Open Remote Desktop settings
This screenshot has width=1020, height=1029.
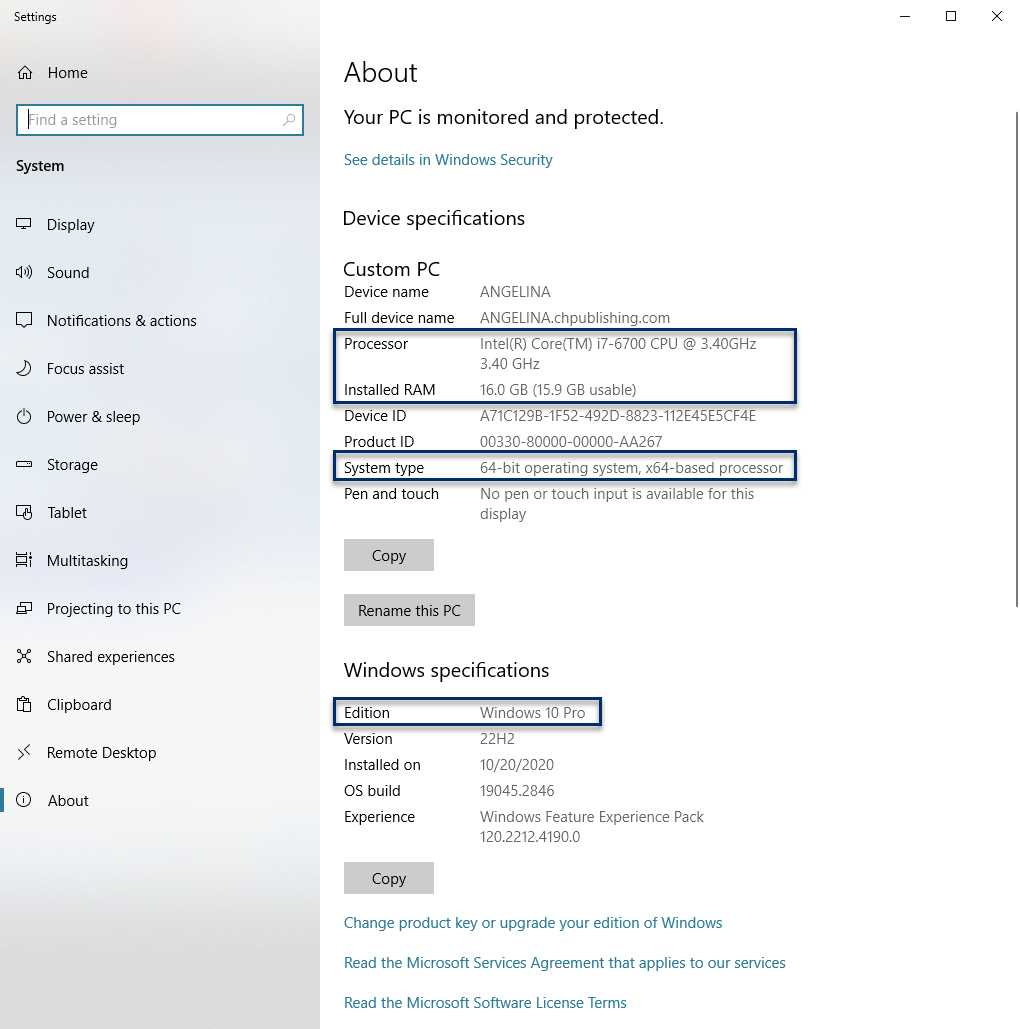[101, 753]
